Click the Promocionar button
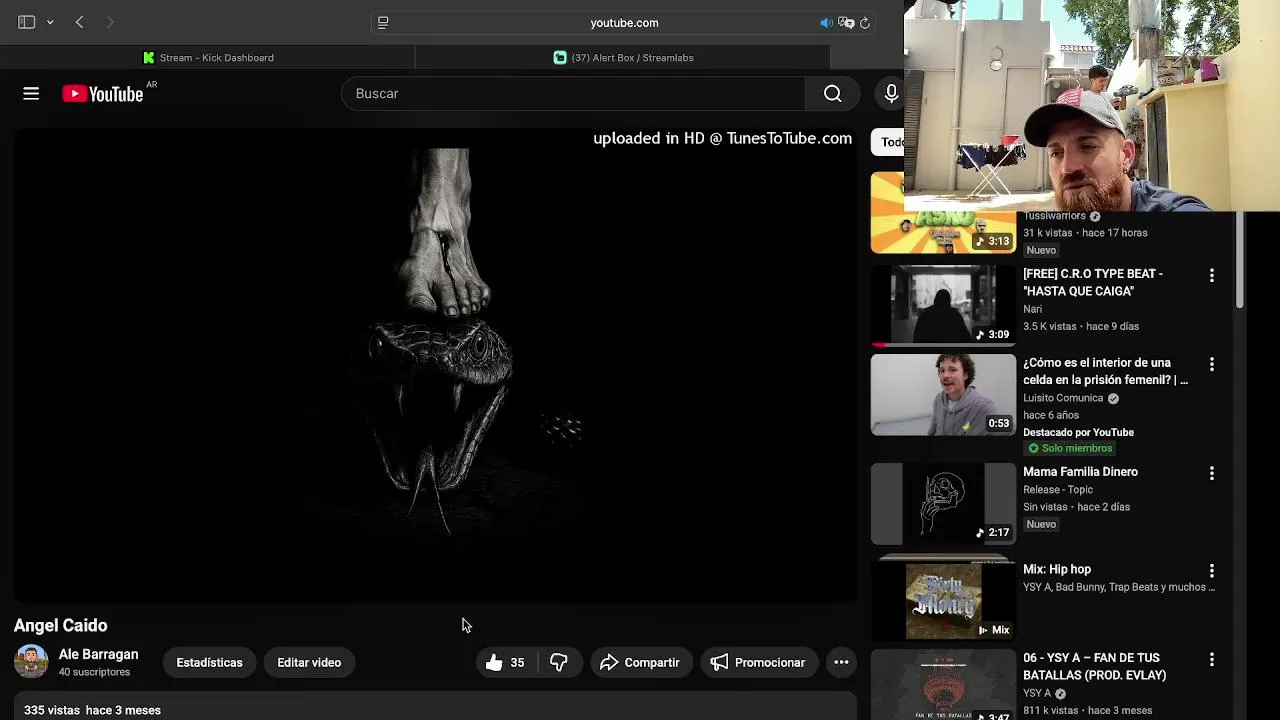Image resolution: width=1280 pixels, height=720 pixels. (758, 662)
